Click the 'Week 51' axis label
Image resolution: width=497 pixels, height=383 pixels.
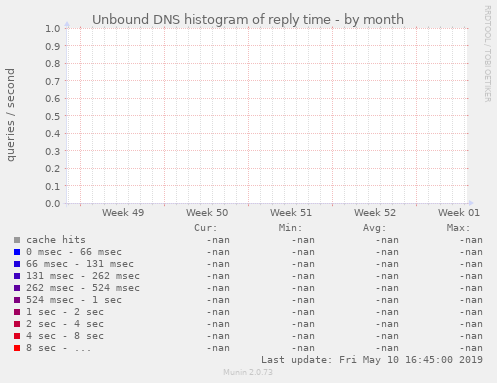tap(291, 213)
